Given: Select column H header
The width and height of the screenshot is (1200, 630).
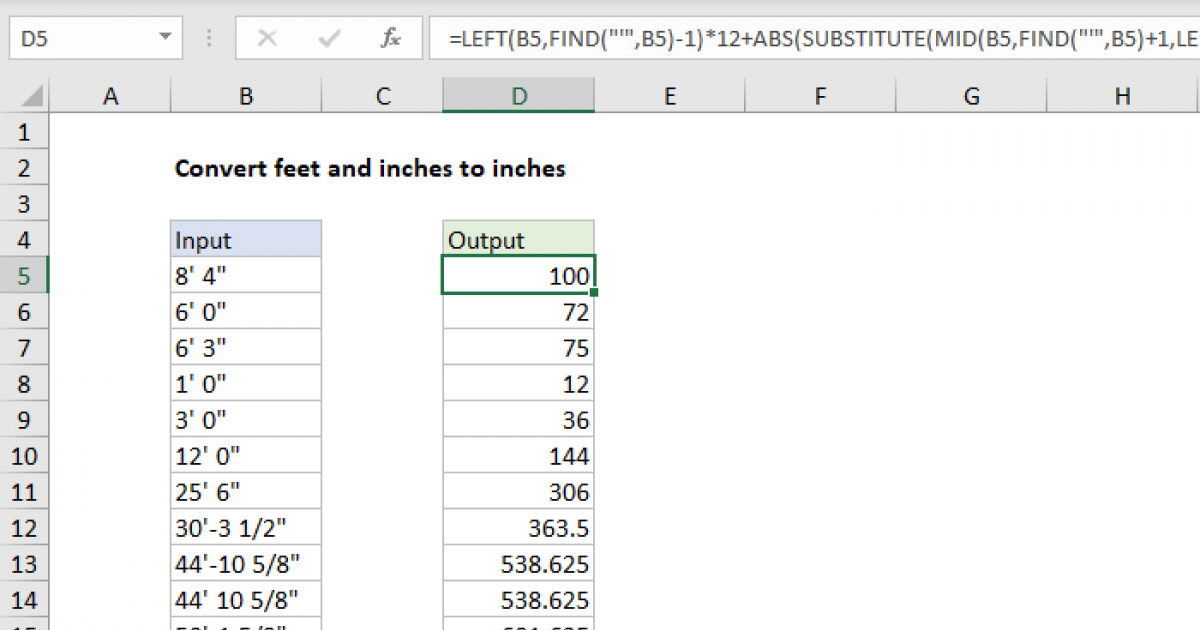Looking at the screenshot, I should pos(1122,96).
